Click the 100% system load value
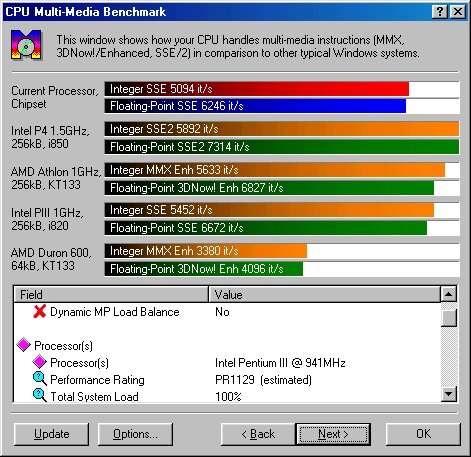The width and height of the screenshot is (471, 457). coord(228,397)
